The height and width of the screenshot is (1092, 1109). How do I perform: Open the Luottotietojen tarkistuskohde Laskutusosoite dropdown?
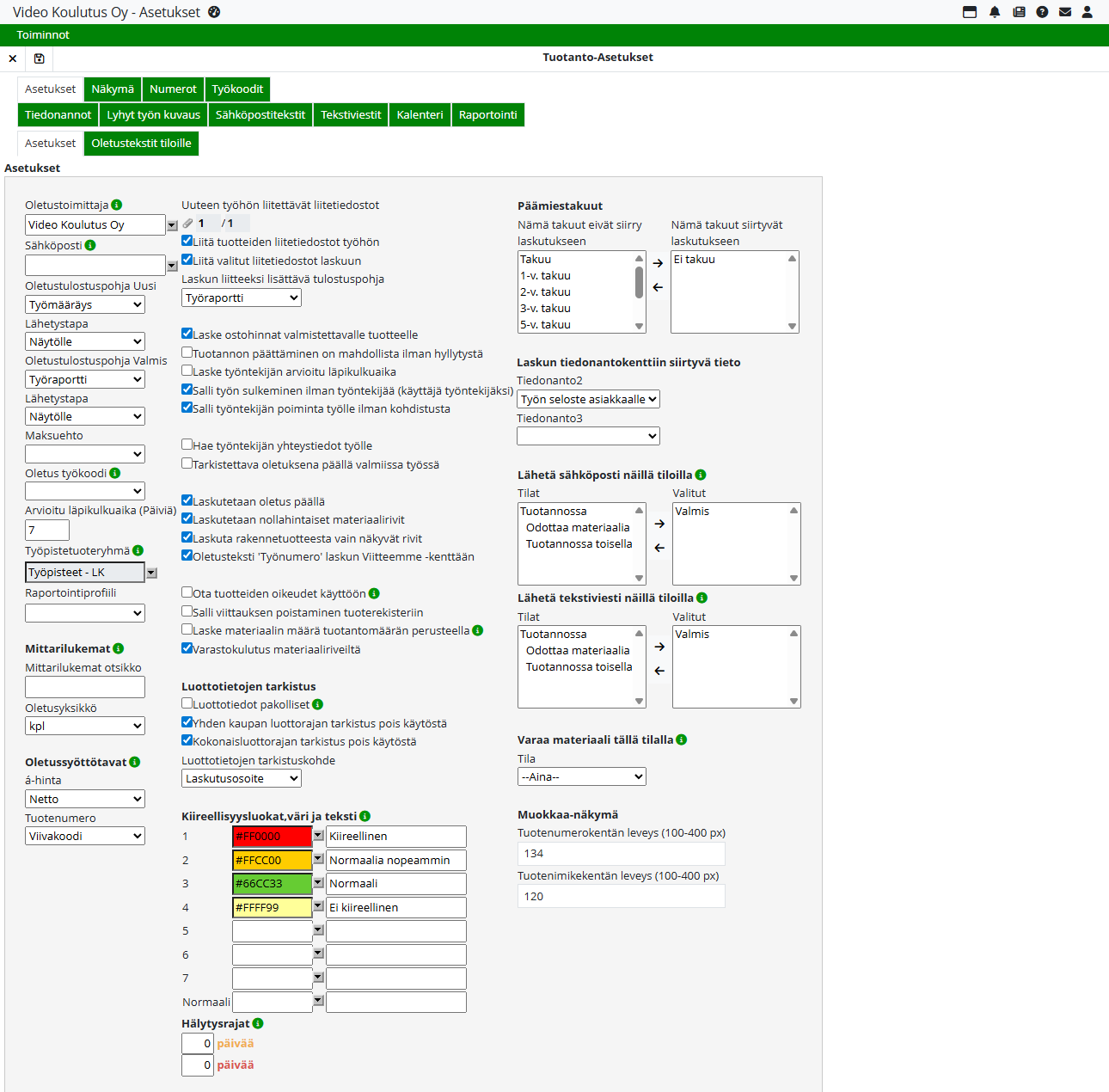[242, 778]
